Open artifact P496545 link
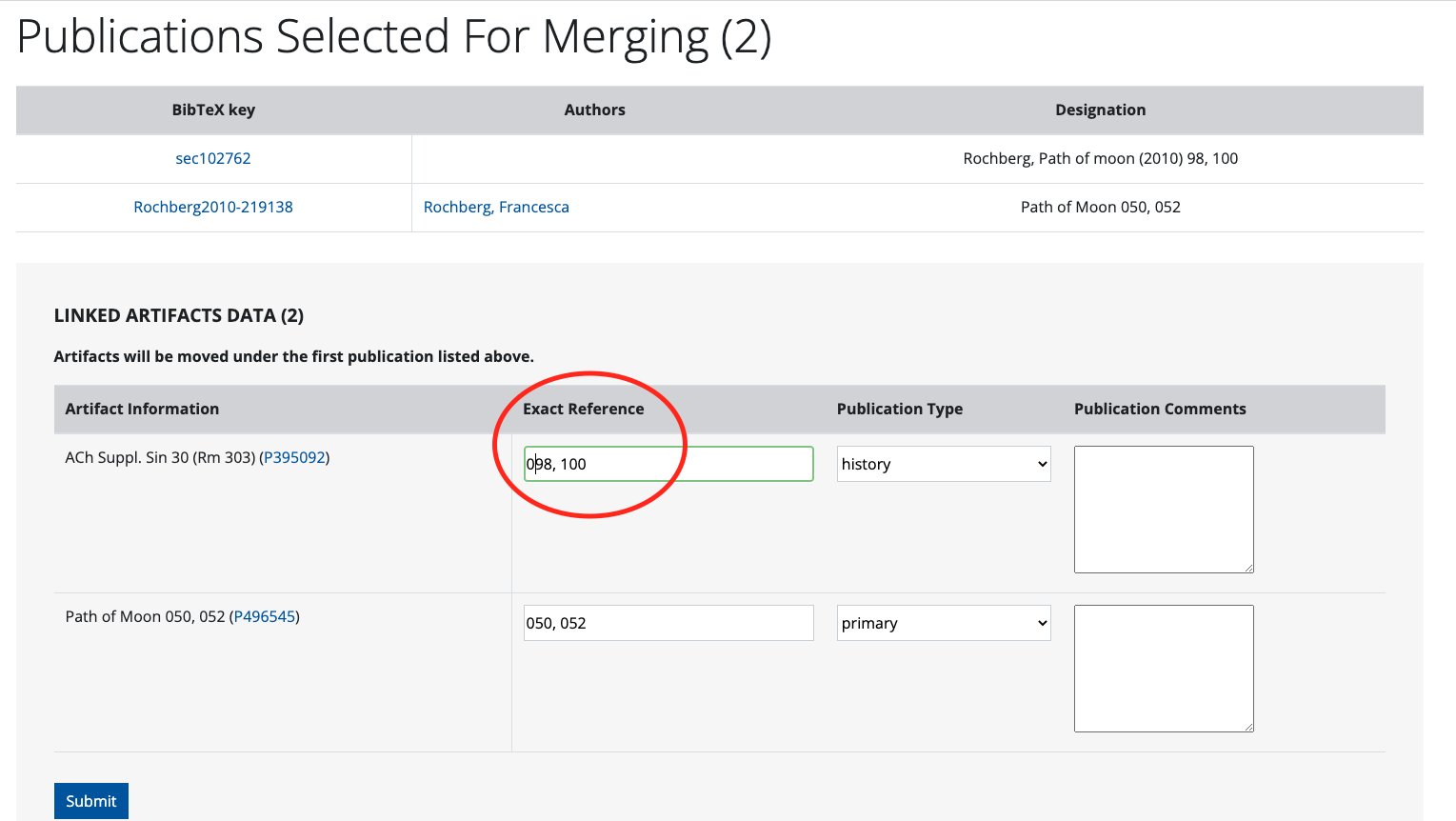The width and height of the screenshot is (1456, 821). [265, 616]
